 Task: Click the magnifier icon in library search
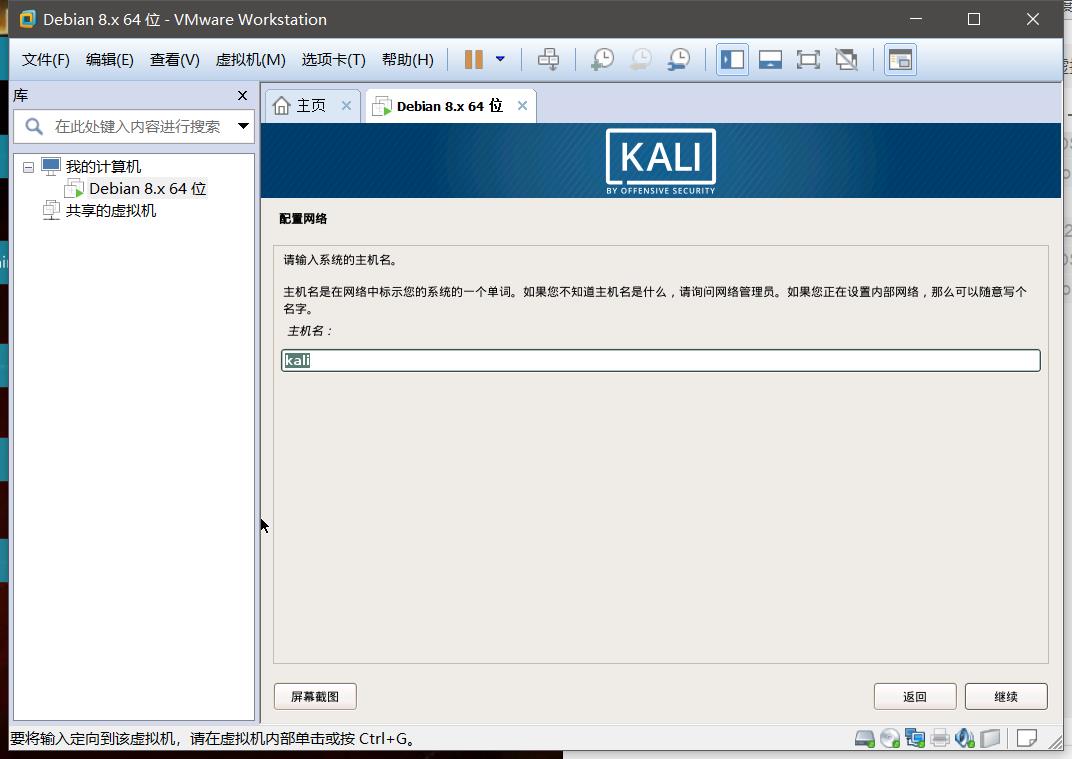pyautogui.click(x=34, y=126)
